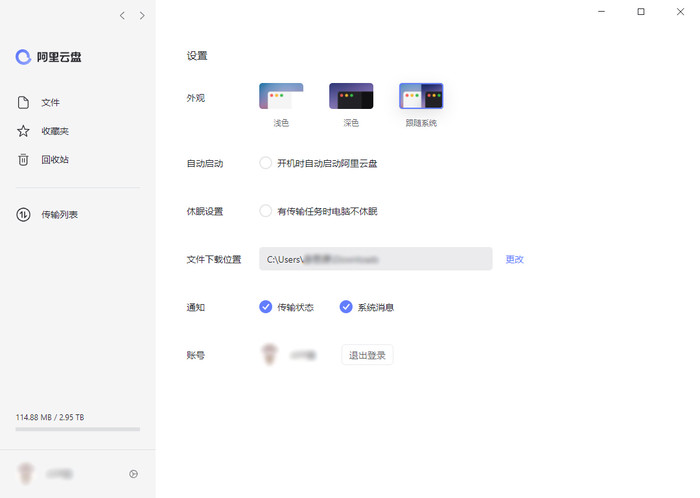Open the 文件 section in sidebar
The height and width of the screenshot is (498, 700).
50,102
